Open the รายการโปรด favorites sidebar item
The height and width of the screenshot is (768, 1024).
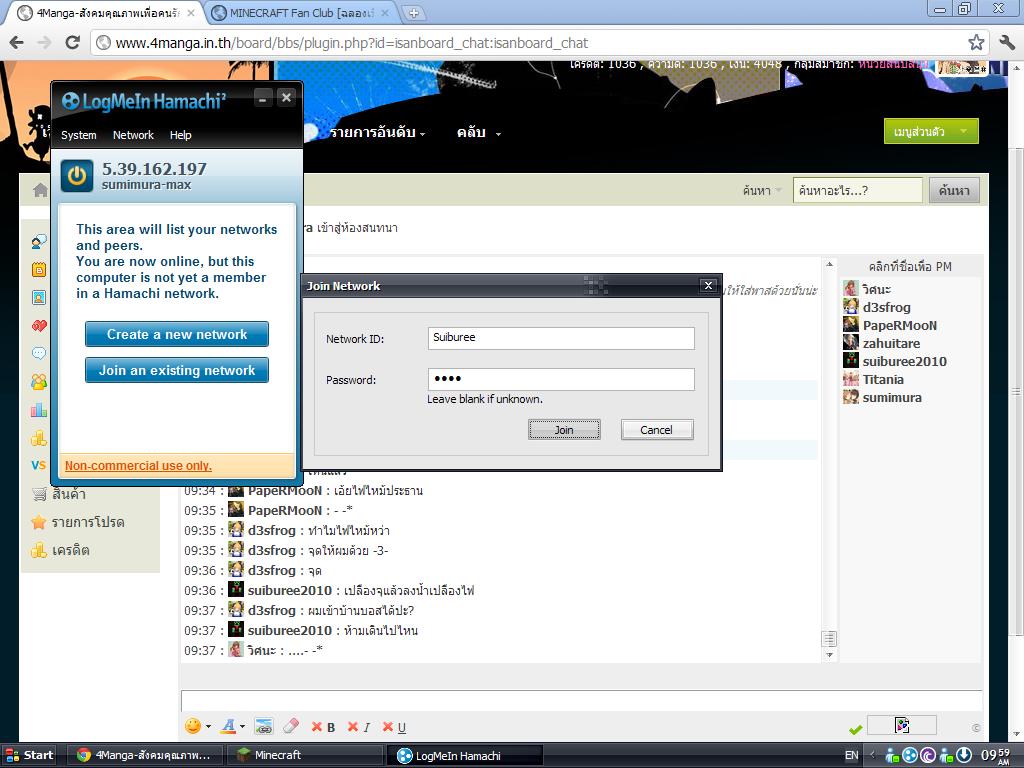(78, 522)
